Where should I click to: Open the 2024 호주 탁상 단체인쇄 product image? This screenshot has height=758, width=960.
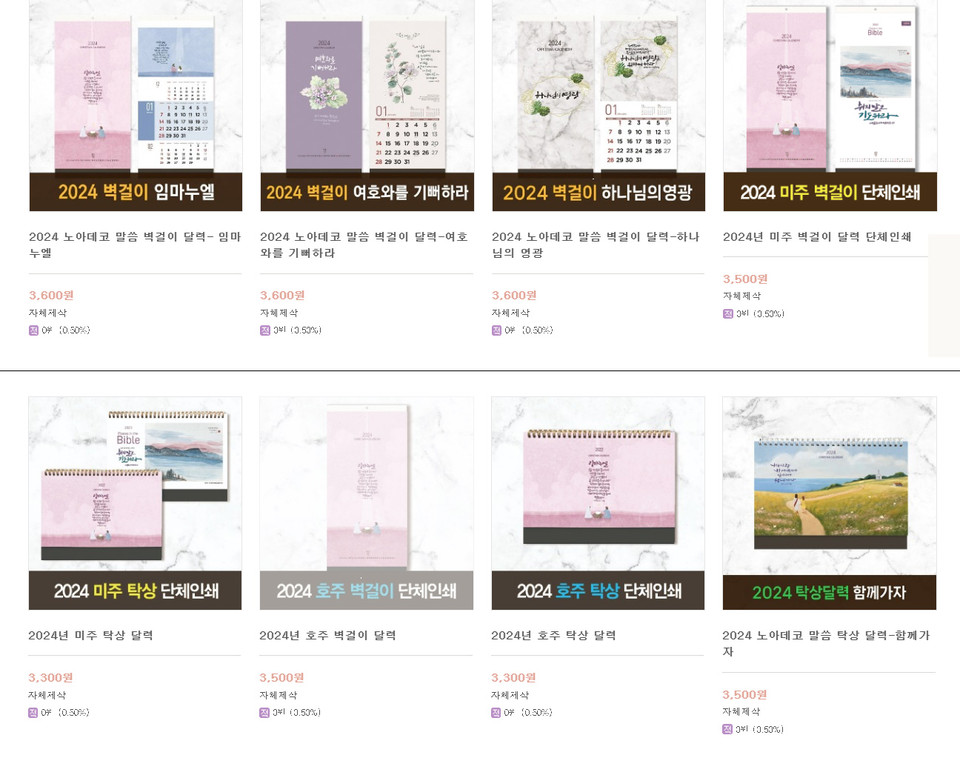point(598,503)
